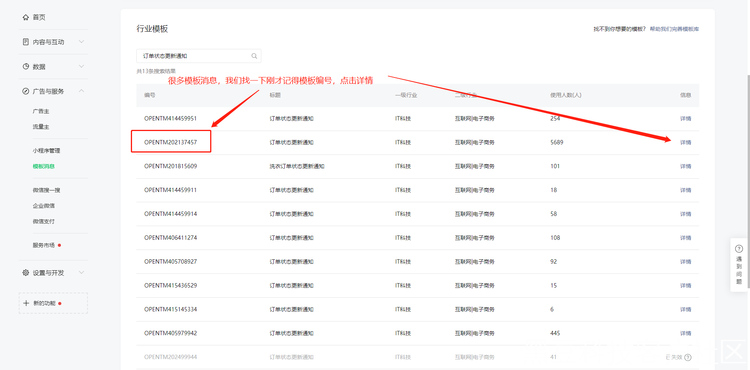Click the title 洗衣订单状态更新通知
This screenshot has height=370, width=750.
(297, 166)
